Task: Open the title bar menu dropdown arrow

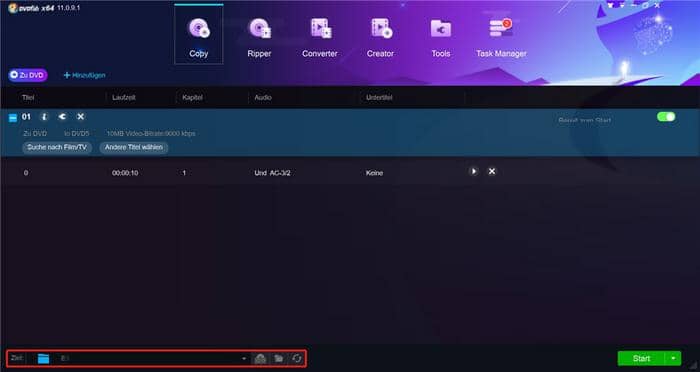Action: (x=622, y=6)
